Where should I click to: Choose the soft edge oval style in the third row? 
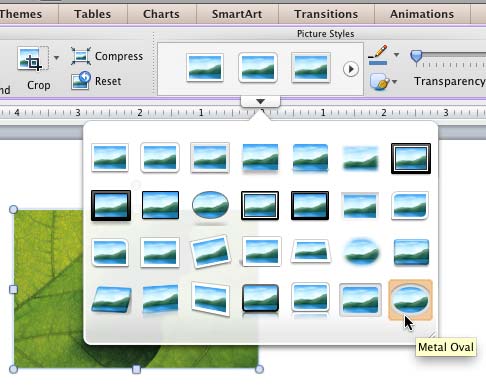pyautogui.click(x=361, y=252)
